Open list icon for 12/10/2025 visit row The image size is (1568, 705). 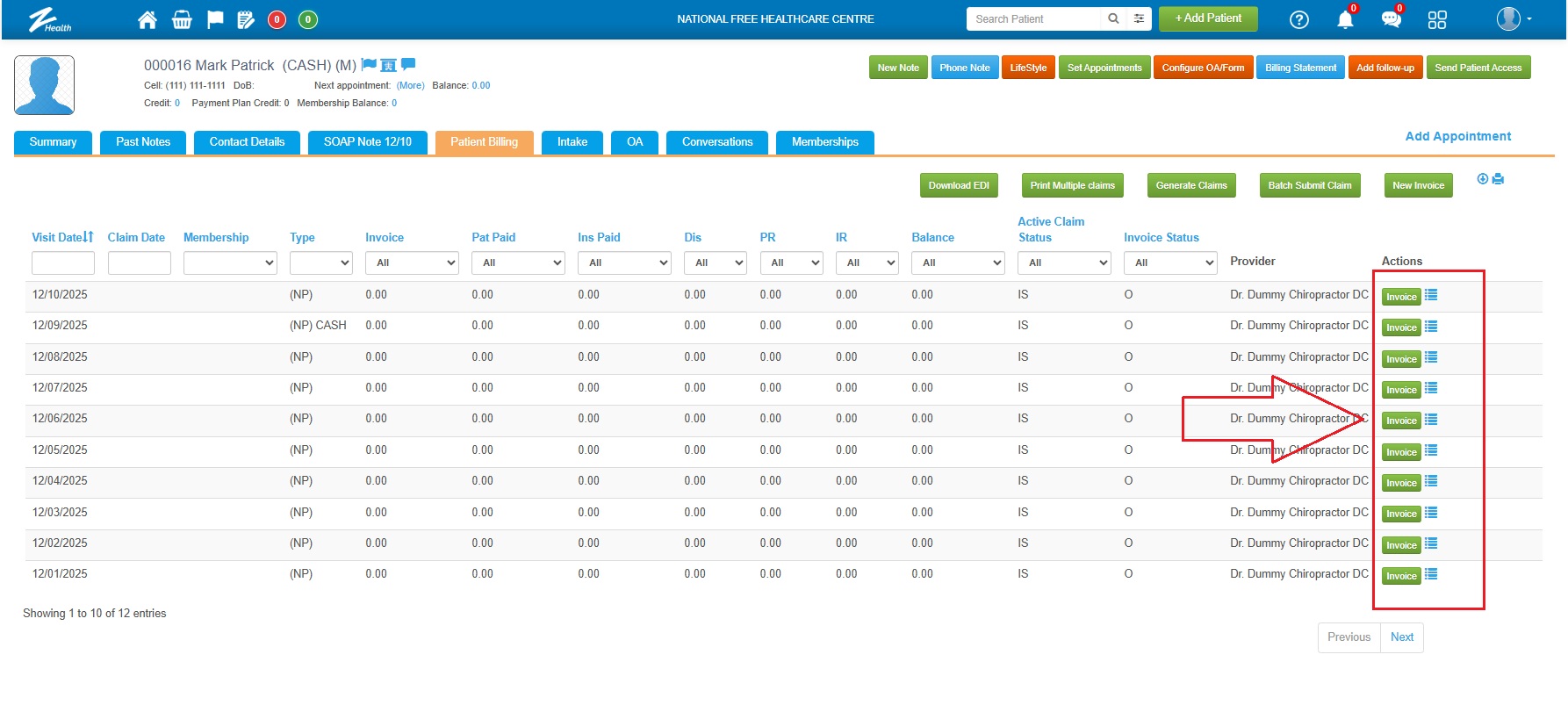coord(1431,295)
